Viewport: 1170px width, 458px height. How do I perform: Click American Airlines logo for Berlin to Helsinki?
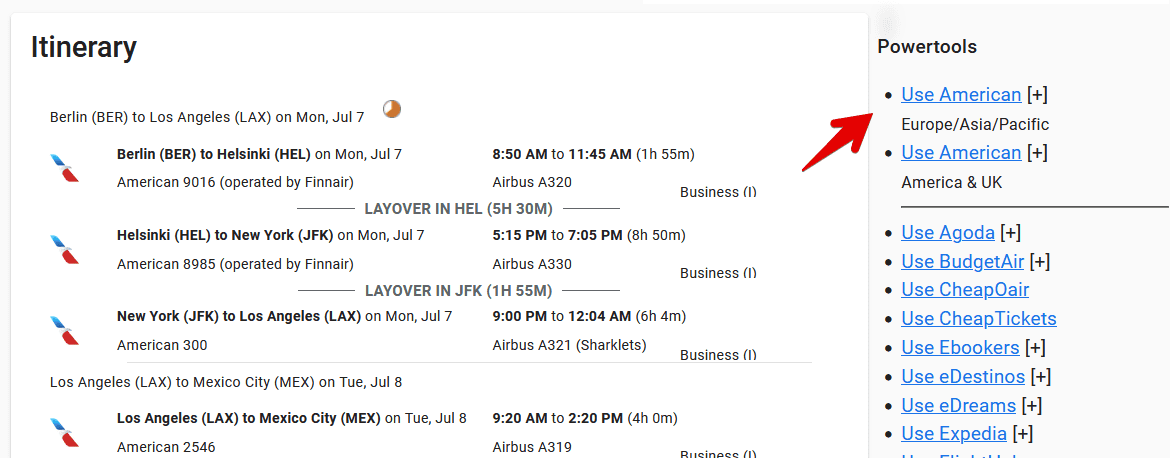click(65, 168)
